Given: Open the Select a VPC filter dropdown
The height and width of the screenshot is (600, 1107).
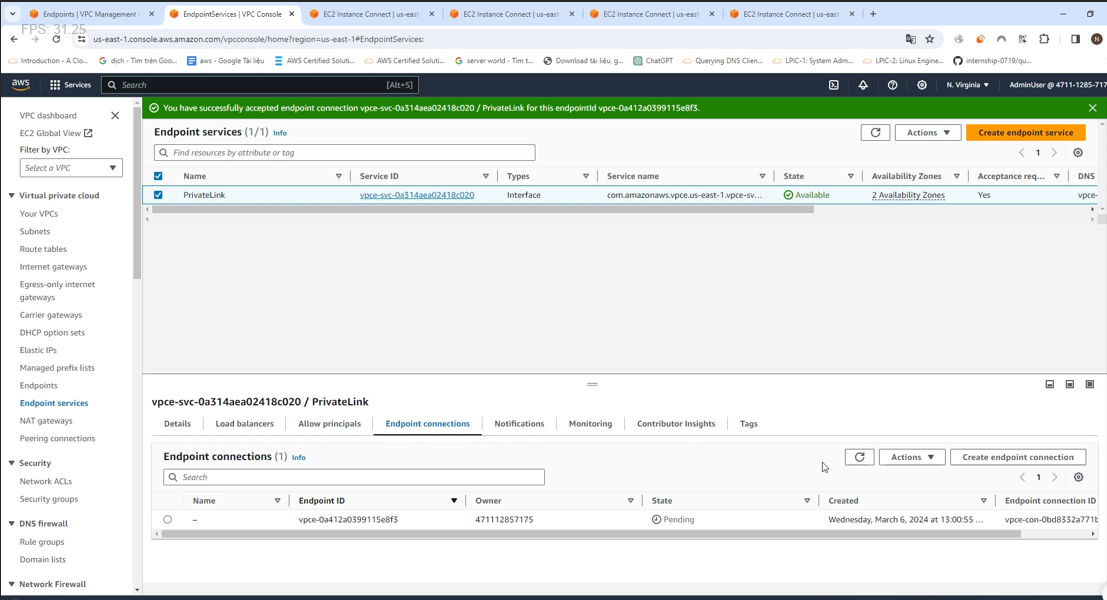Looking at the screenshot, I should click(x=71, y=168).
